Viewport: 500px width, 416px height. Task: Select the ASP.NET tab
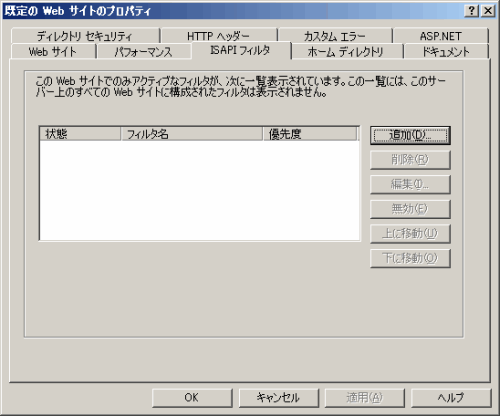[441, 36]
